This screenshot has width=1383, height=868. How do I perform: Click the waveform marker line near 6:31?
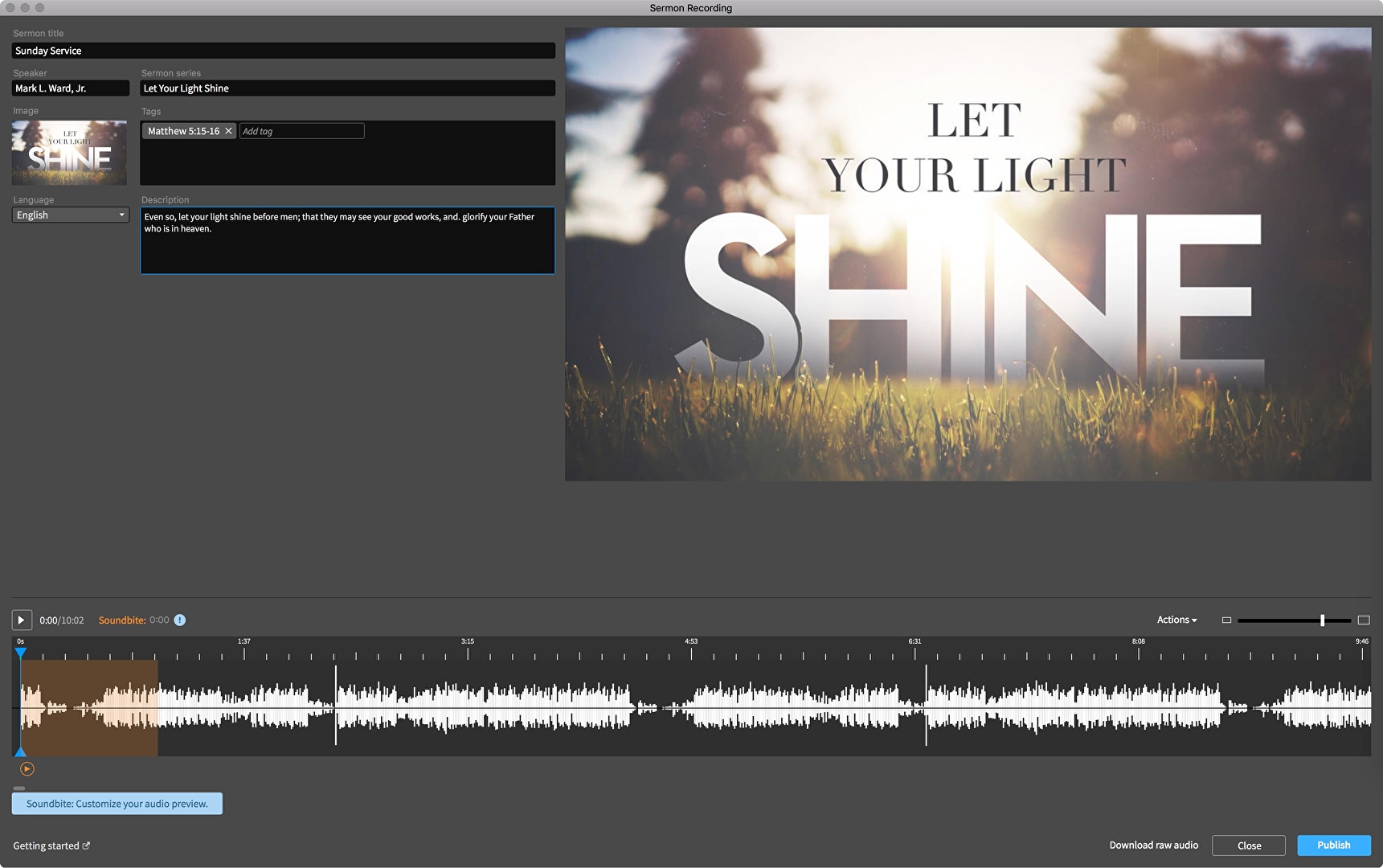pos(926,705)
